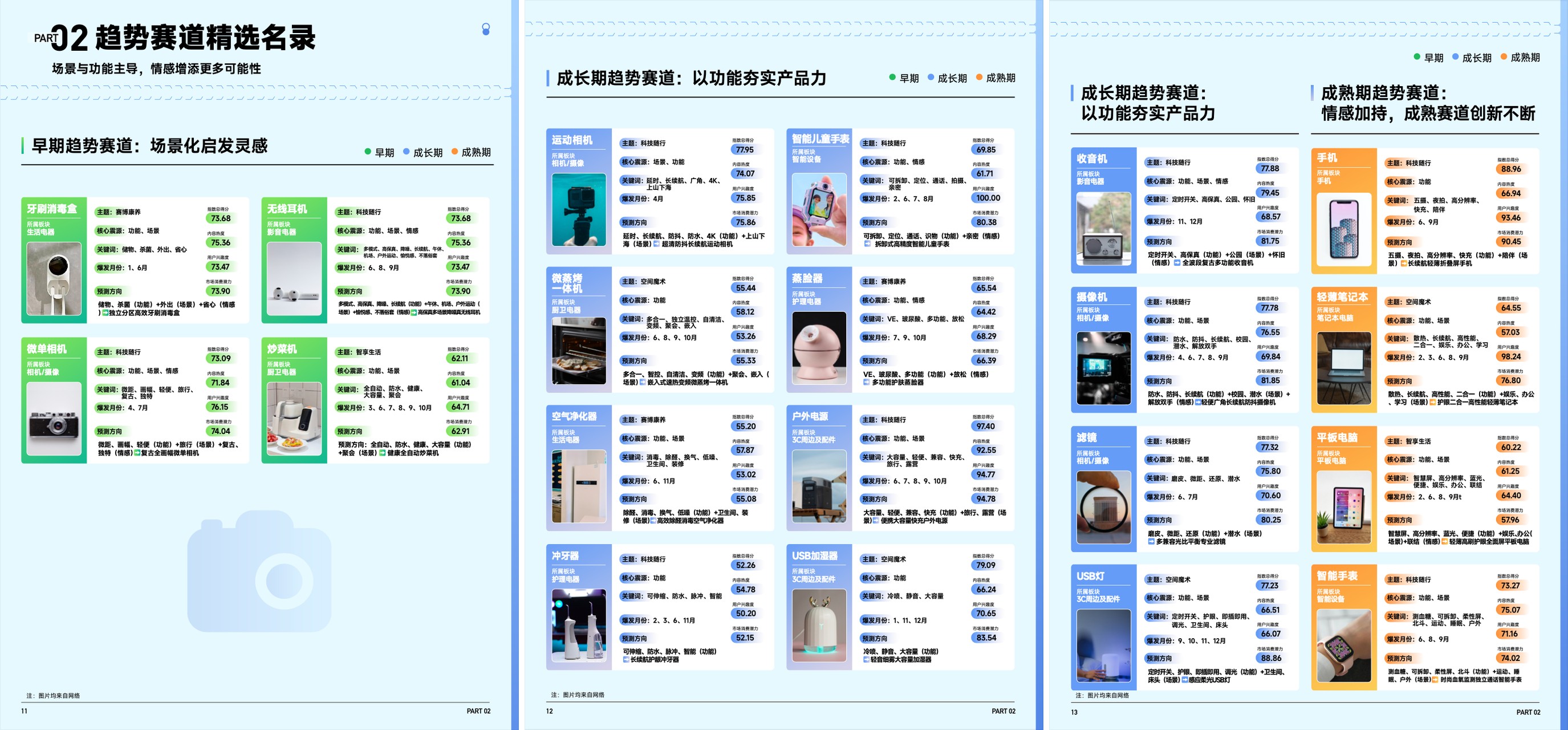The width and height of the screenshot is (1568, 730).
Task: Click the 100.00 user interest score badge
Action: click(988, 198)
